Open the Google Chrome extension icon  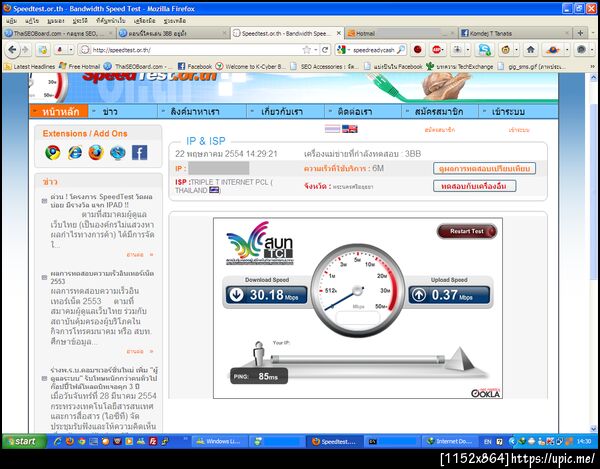(53, 153)
